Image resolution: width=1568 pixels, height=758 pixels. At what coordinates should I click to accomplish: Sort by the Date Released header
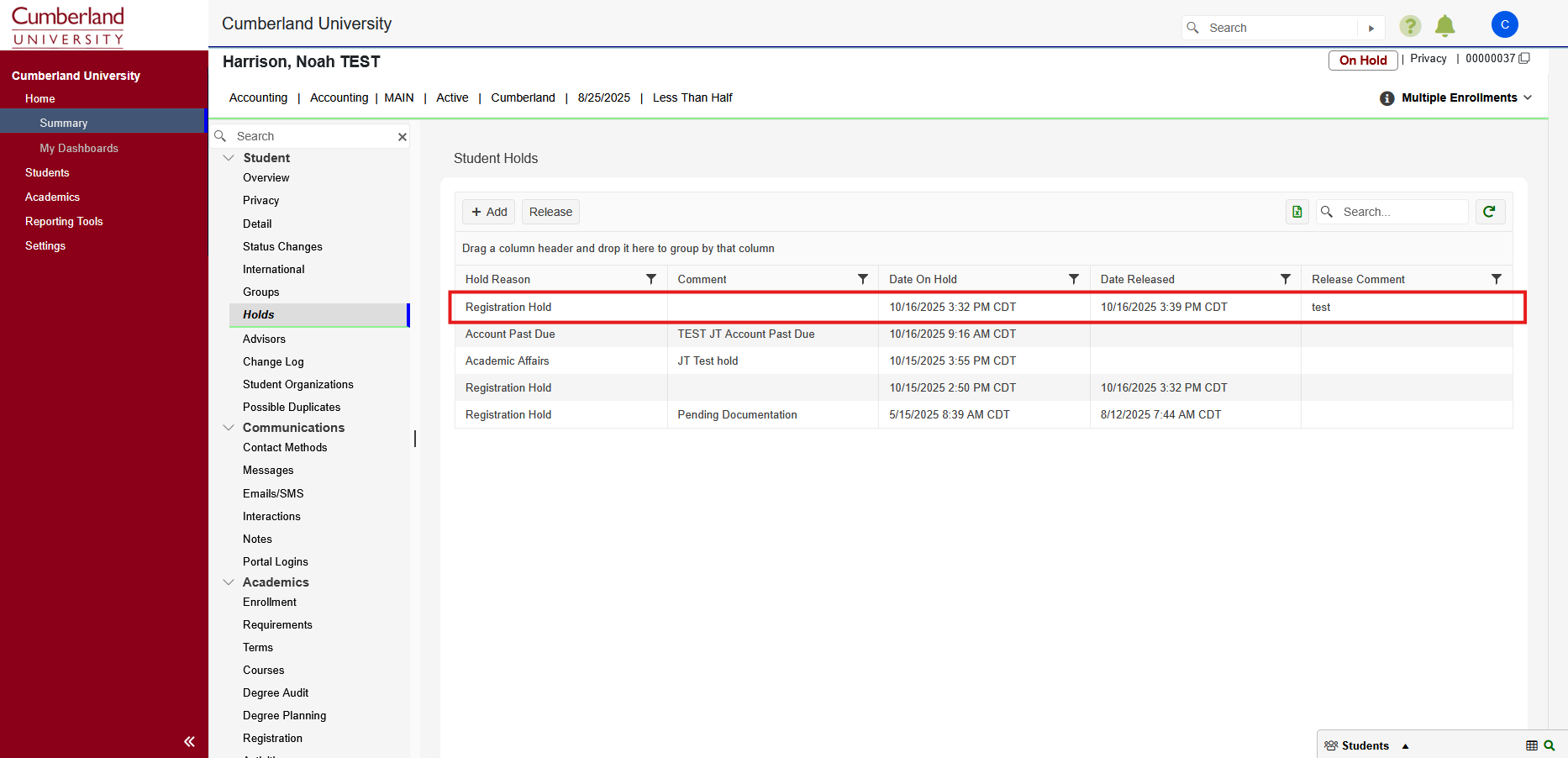[1138, 279]
